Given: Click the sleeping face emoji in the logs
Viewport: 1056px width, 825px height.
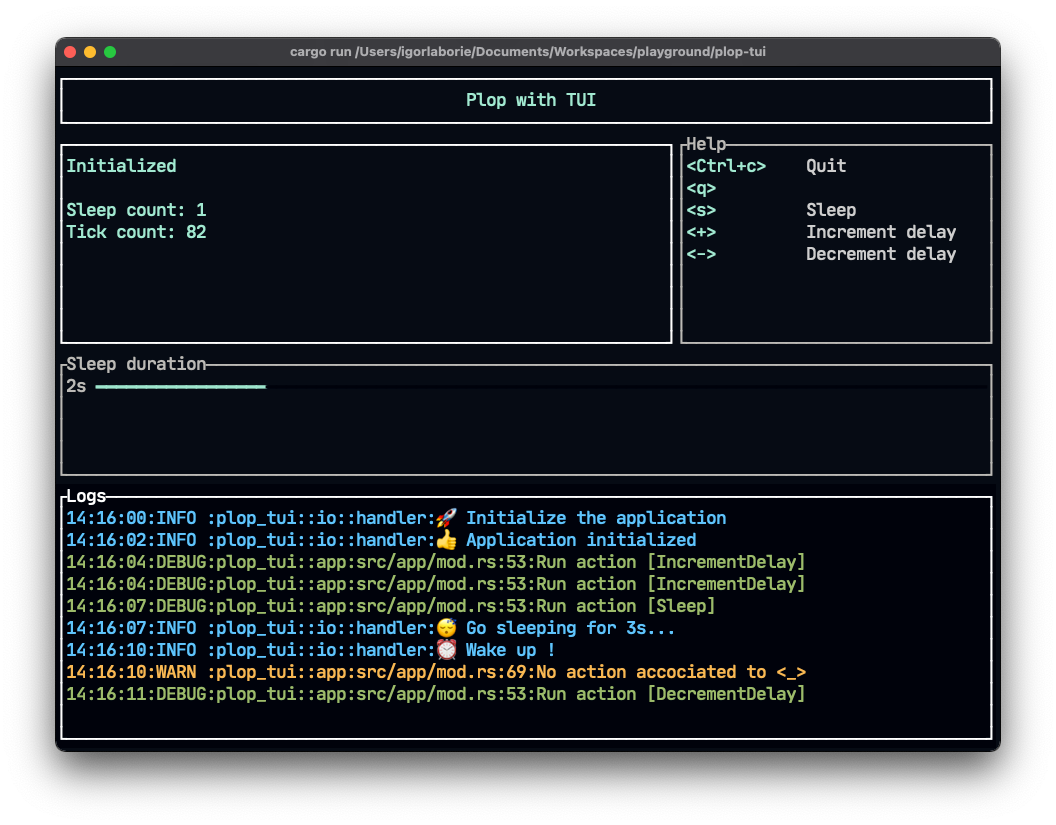Looking at the screenshot, I should (x=446, y=628).
